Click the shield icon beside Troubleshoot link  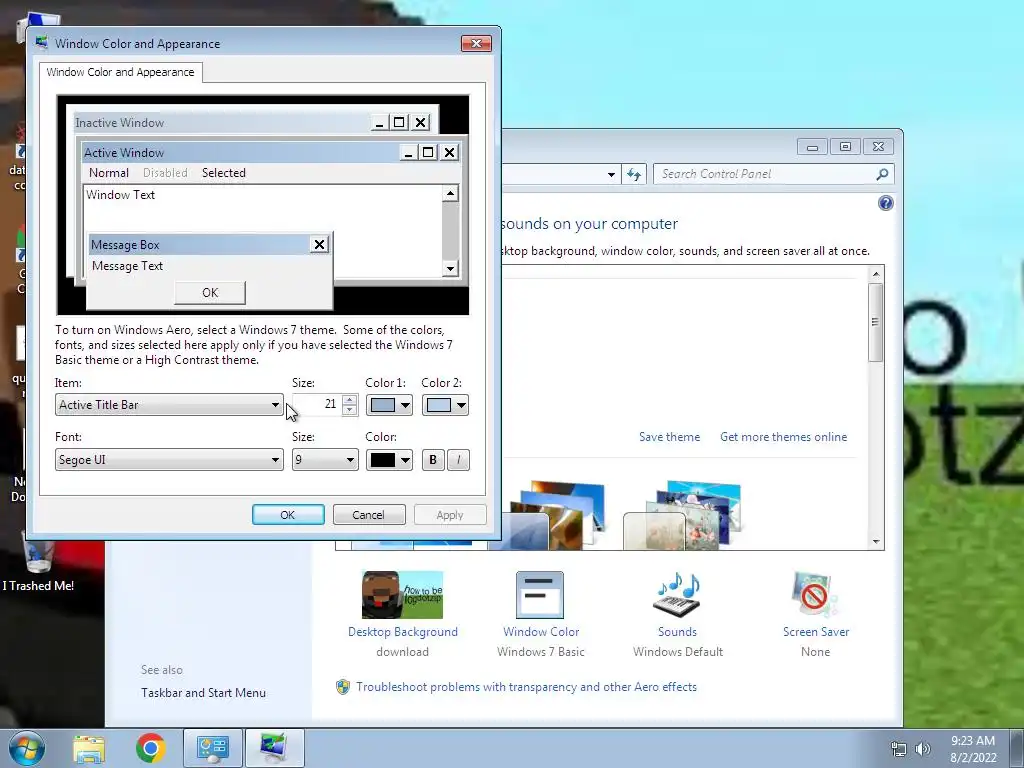click(x=343, y=687)
